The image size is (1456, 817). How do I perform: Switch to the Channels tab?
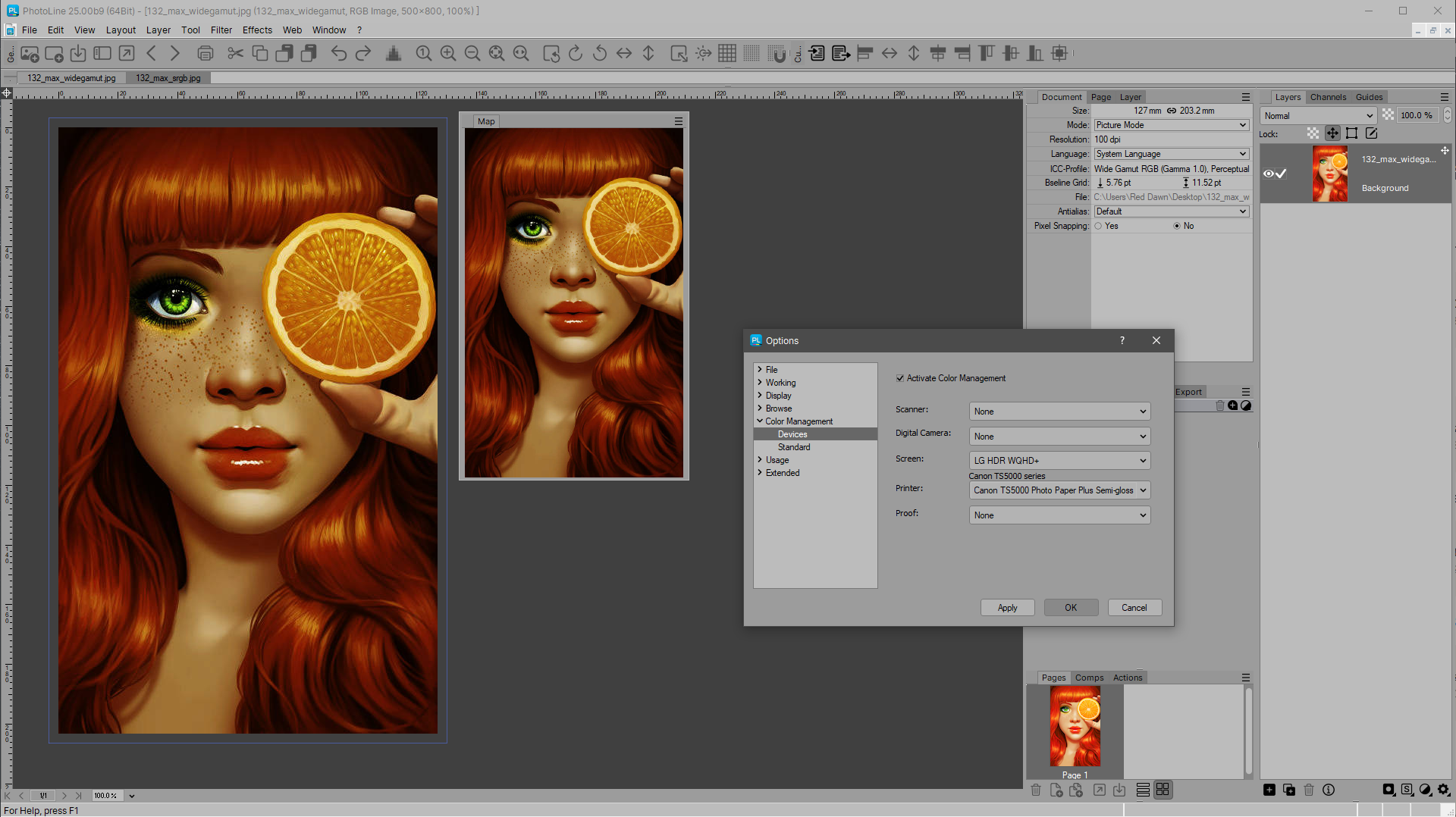click(x=1328, y=97)
